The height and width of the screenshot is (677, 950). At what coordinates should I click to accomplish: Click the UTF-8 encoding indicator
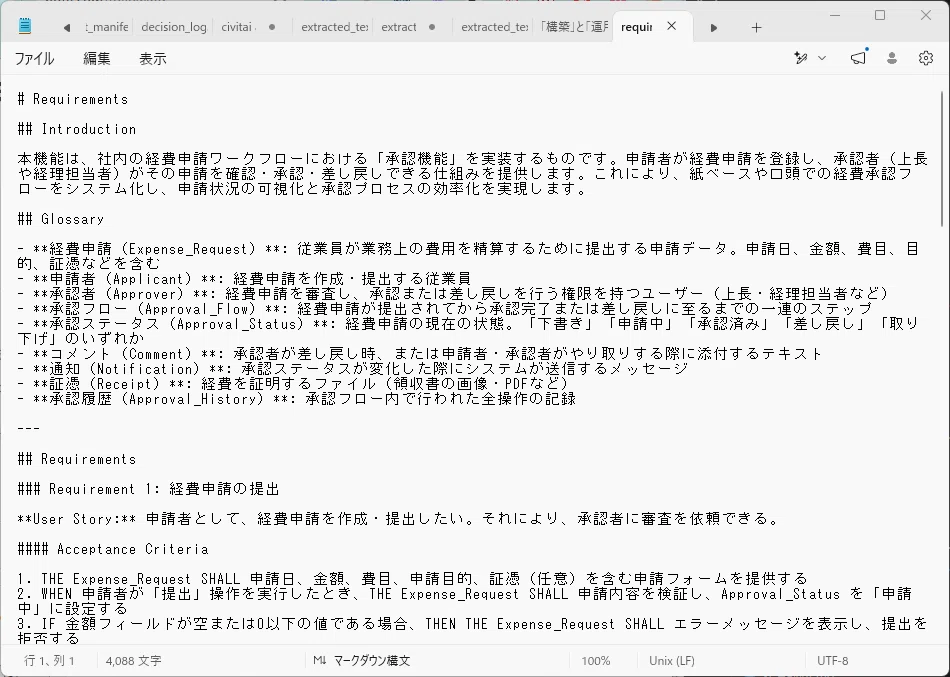point(832,661)
